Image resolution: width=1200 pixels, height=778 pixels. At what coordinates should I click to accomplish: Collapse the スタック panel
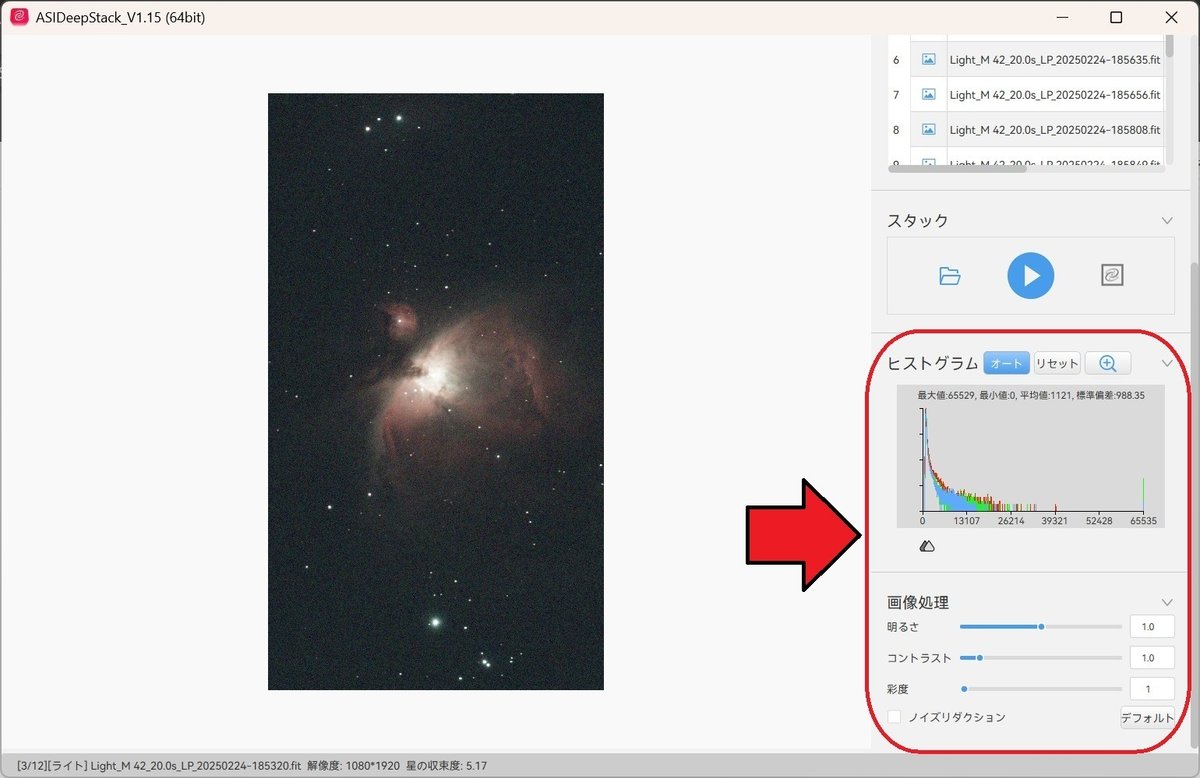tap(1166, 220)
